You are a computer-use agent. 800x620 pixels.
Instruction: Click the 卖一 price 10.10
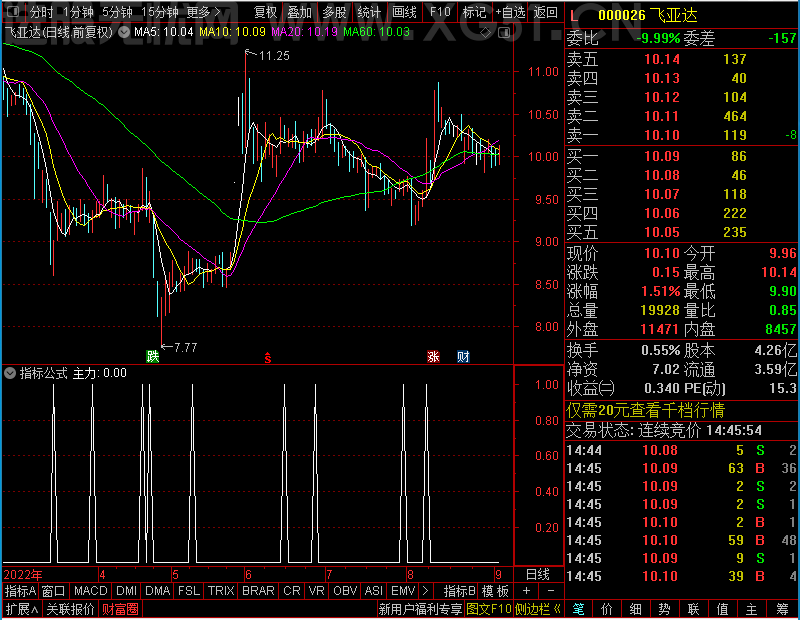(x=662, y=135)
